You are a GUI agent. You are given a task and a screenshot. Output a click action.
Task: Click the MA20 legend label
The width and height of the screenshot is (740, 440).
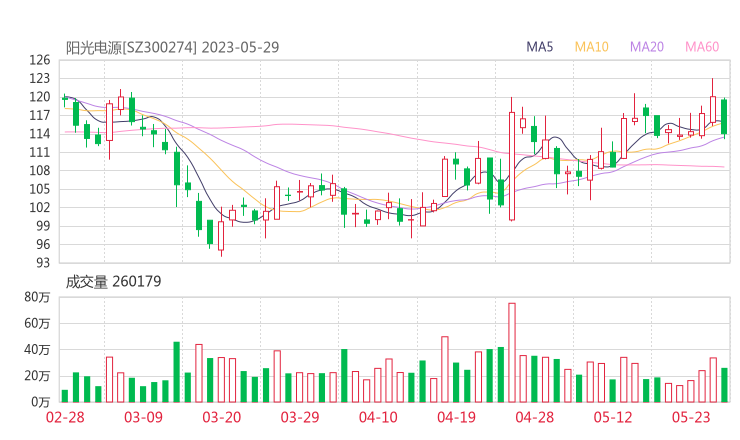647,47
